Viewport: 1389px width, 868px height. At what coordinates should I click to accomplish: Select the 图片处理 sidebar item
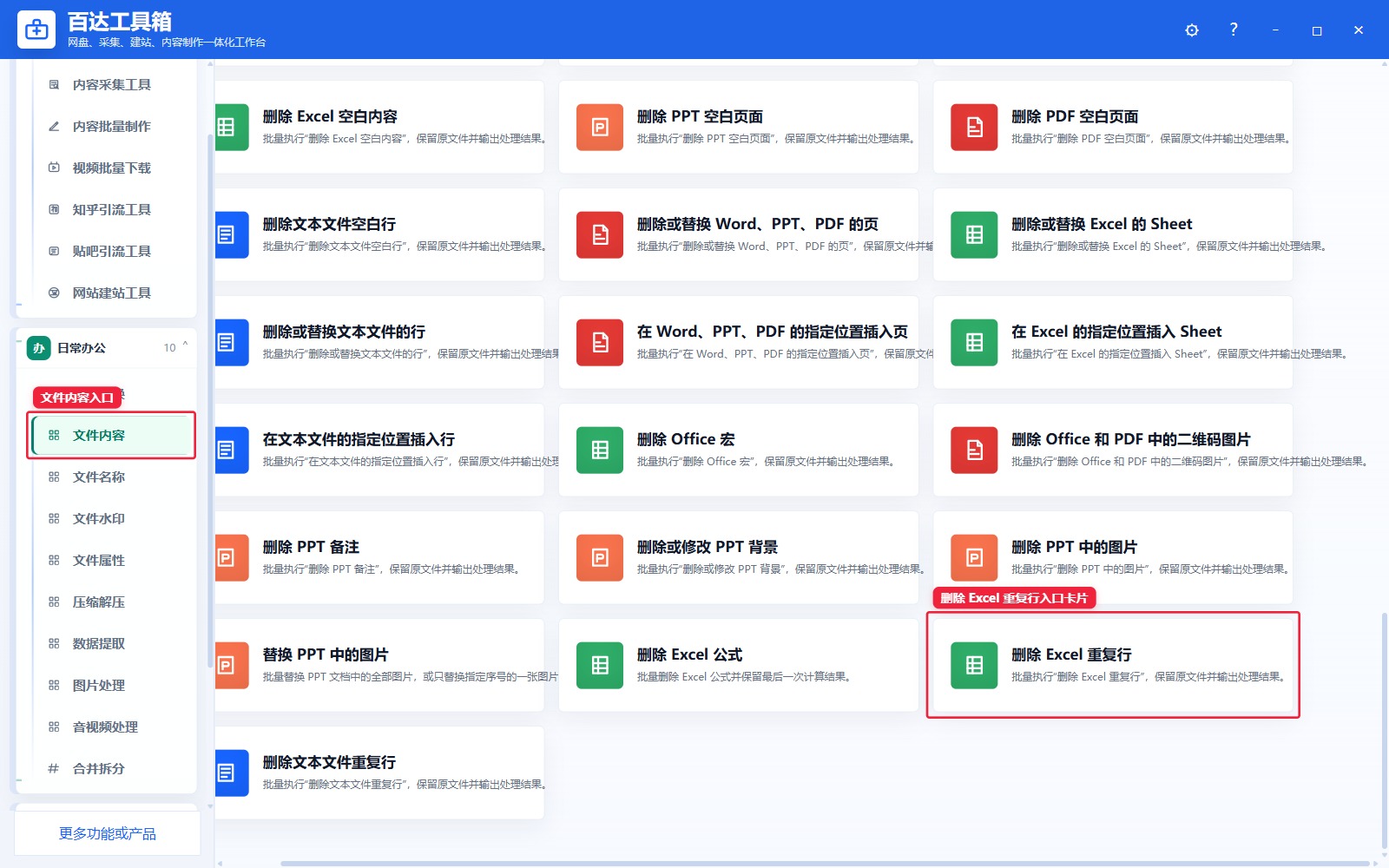[x=111, y=685]
